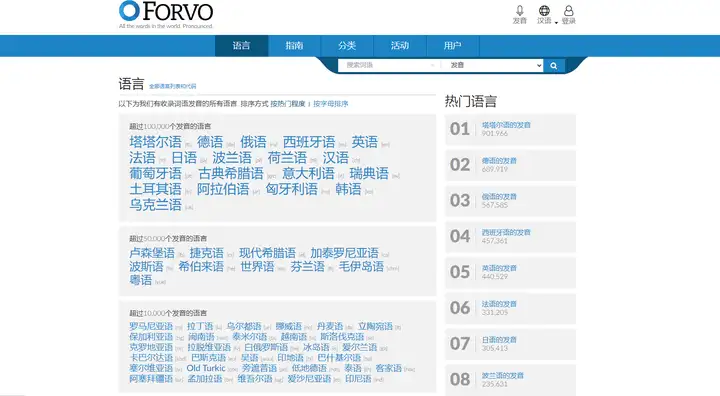
Task: Open 日语的发音 in popular rank 07
Action: click(x=499, y=339)
